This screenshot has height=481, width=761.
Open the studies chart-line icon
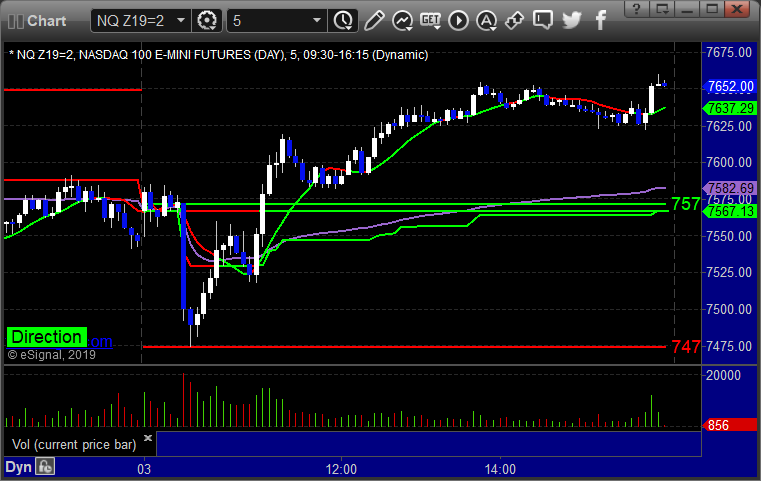click(402, 21)
